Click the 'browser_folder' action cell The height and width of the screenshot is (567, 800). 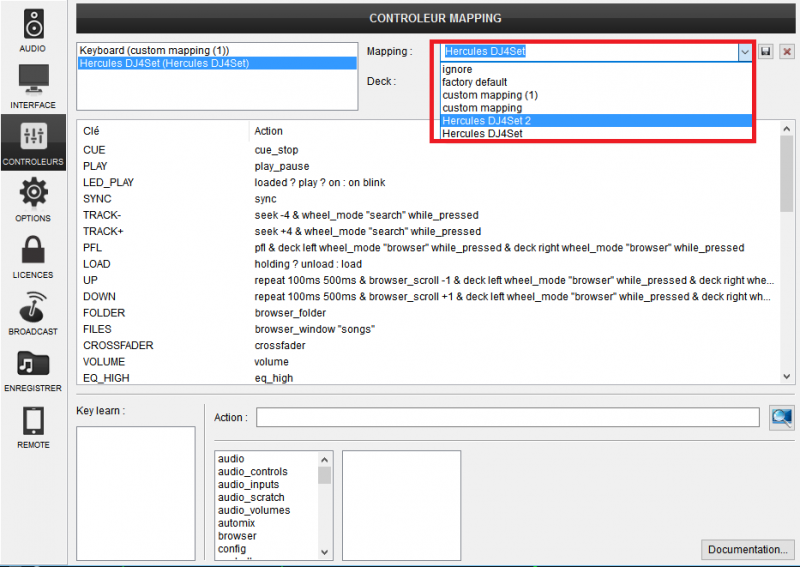(290, 313)
